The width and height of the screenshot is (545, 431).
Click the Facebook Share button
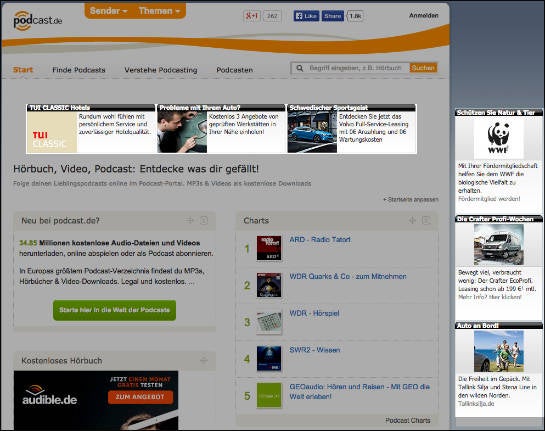[x=333, y=16]
